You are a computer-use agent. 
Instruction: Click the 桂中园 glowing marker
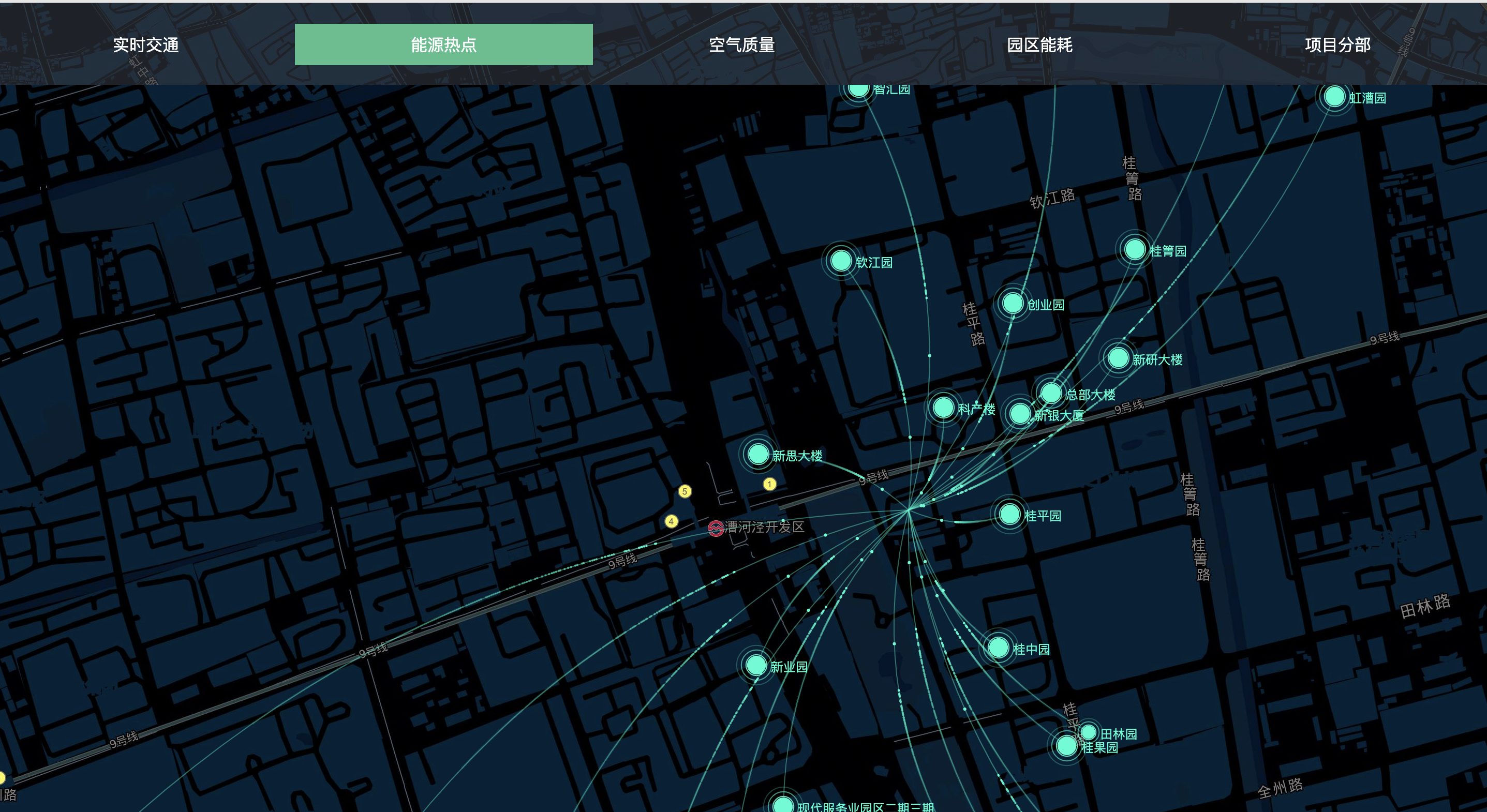(x=998, y=648)
